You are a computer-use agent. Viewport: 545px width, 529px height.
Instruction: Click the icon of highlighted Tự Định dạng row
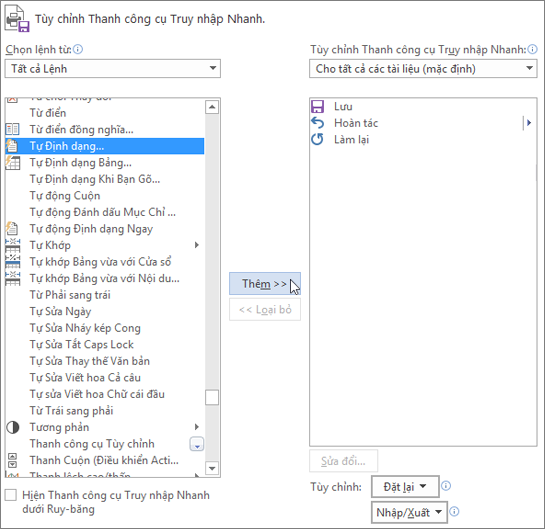[12, 146]
